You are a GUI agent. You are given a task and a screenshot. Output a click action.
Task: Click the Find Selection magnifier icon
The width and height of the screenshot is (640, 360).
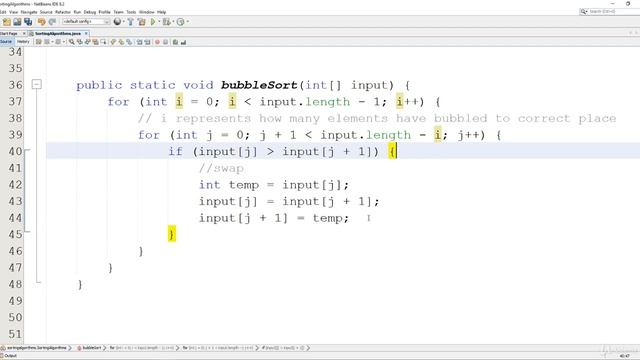pos(71,42)
